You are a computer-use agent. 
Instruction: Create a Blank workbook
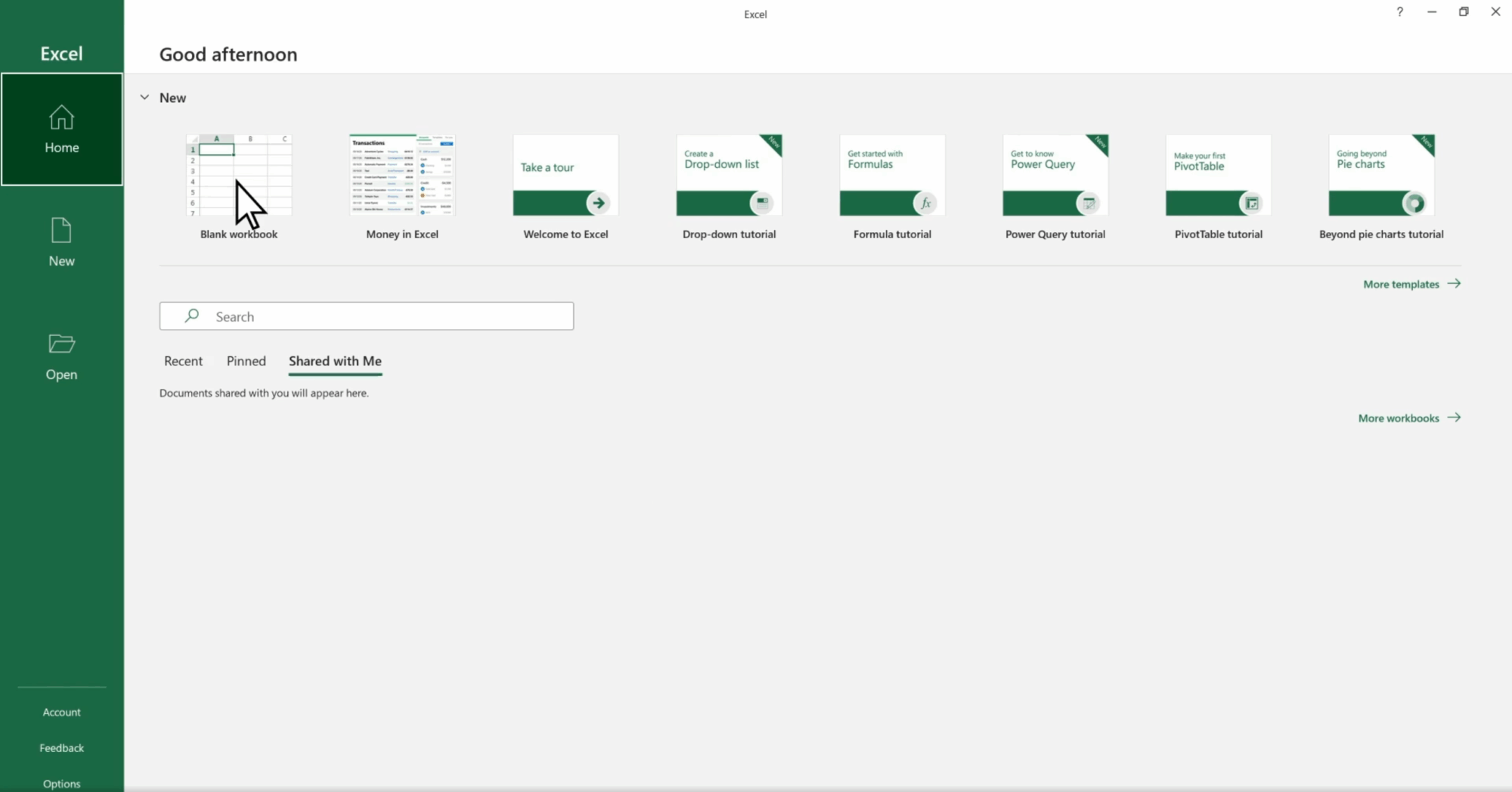click(239, 188)
